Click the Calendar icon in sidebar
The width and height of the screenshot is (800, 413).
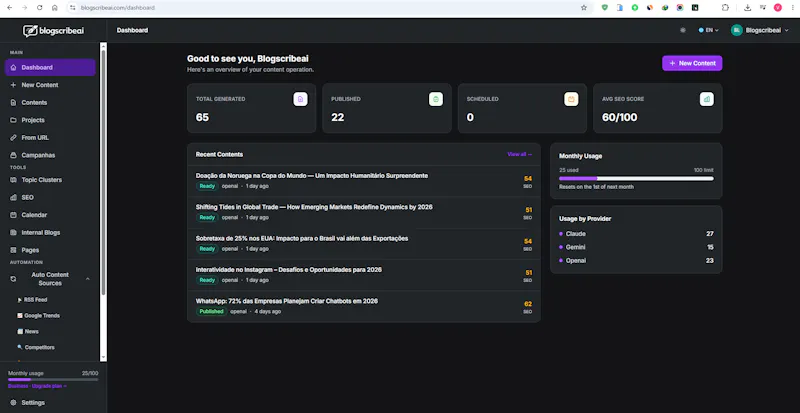tap(13, 215)
